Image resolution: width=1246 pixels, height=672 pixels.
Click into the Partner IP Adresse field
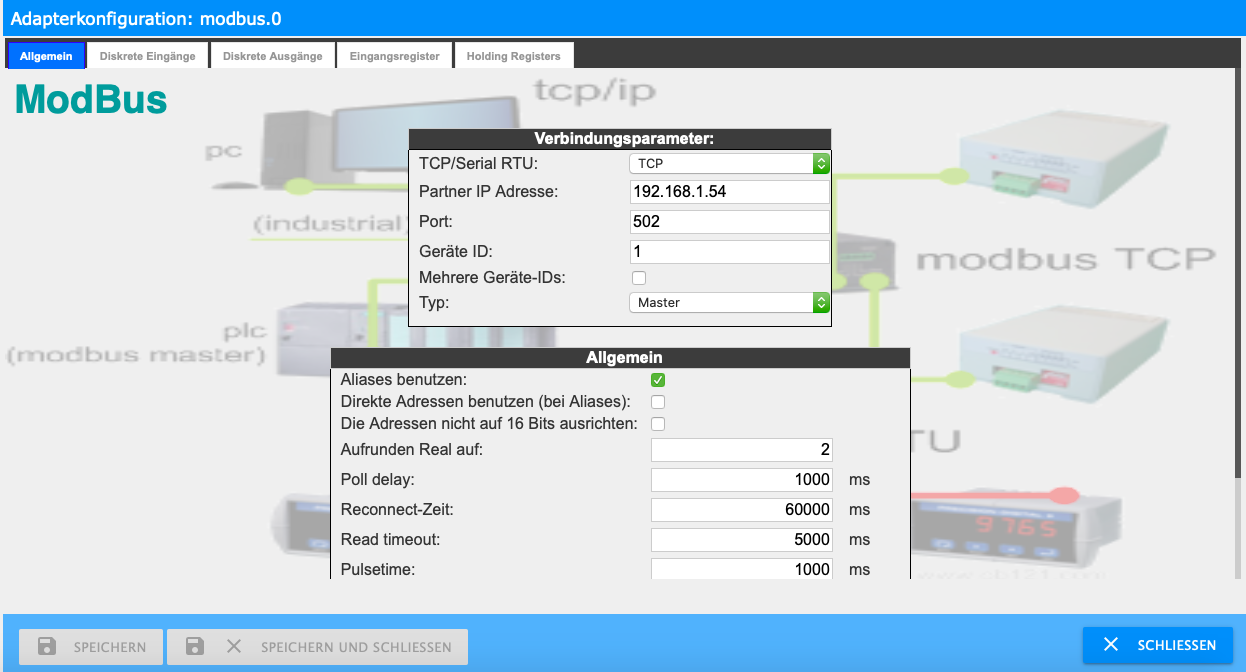point(729,192)
